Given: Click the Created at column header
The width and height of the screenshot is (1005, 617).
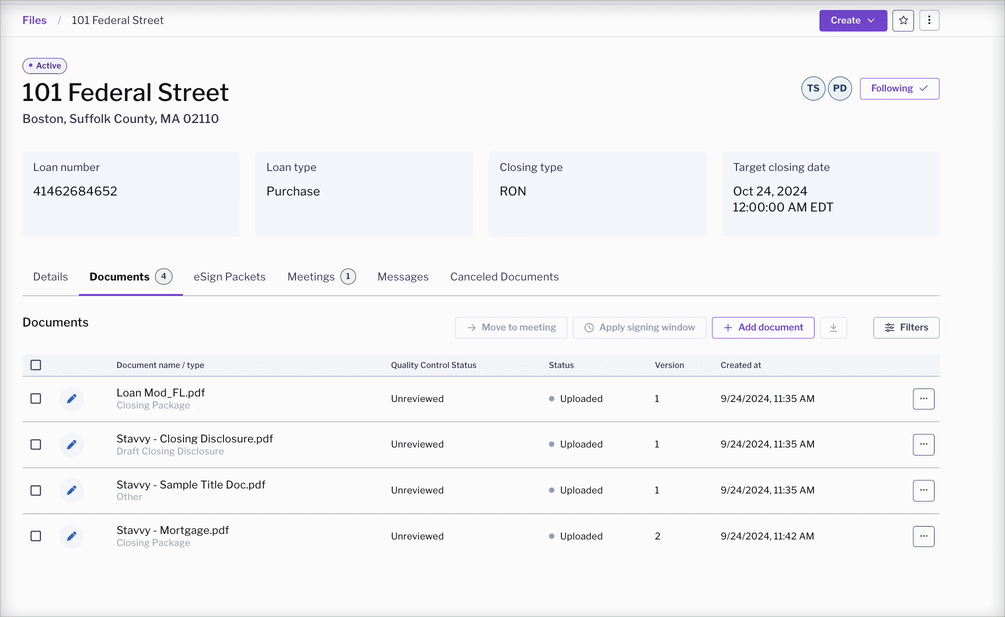Looking at the screenshot, I should point(741,365).
